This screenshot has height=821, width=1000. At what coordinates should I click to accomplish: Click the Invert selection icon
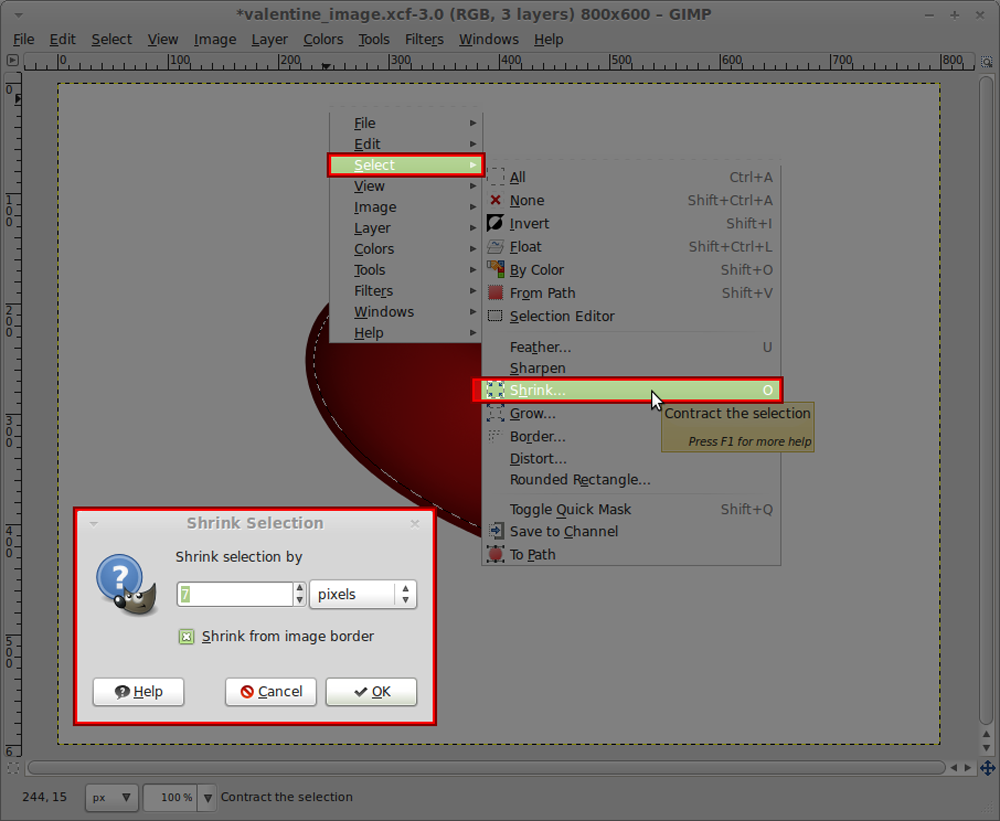click(495, 223)
